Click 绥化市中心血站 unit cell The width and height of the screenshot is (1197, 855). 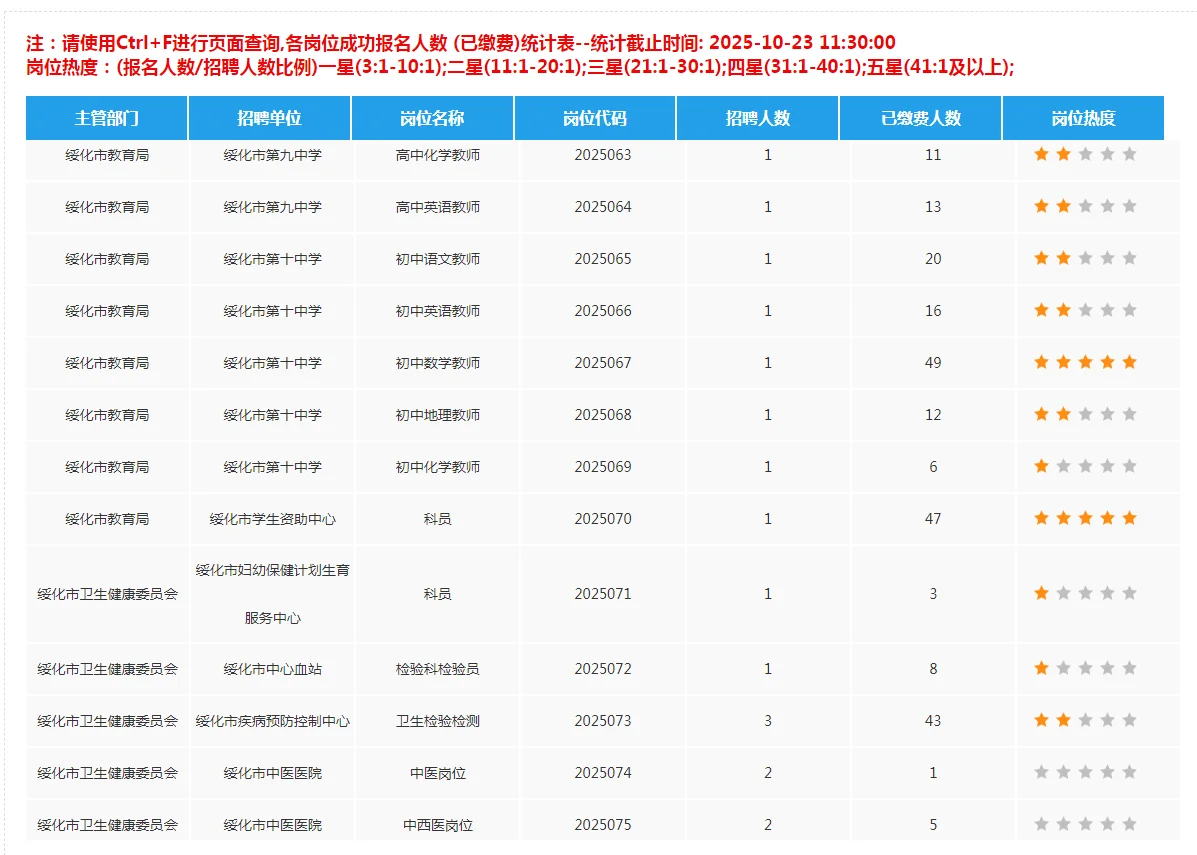[x=273, y=669]
